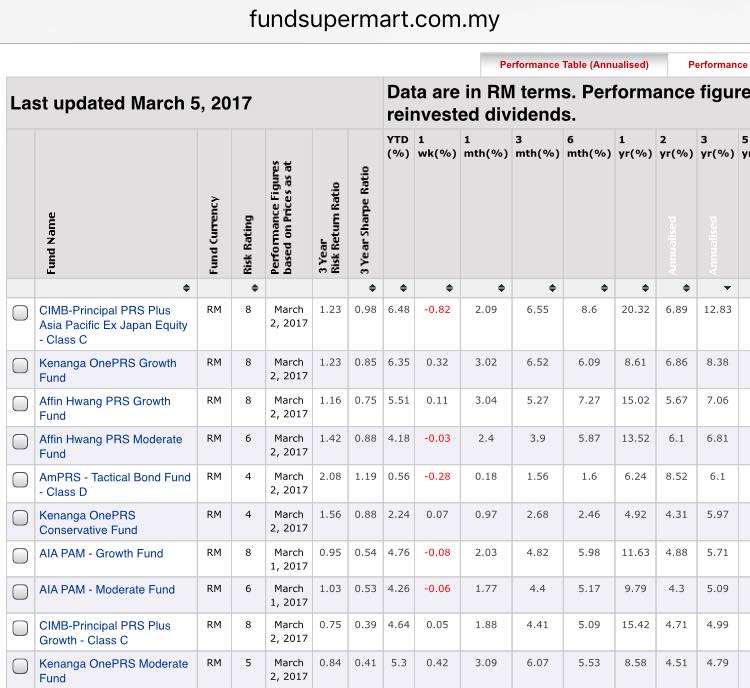Click the 1 yr value 15.42
Image resolution: width=750 pixels, height=688 pixels.
pos(635,625)
